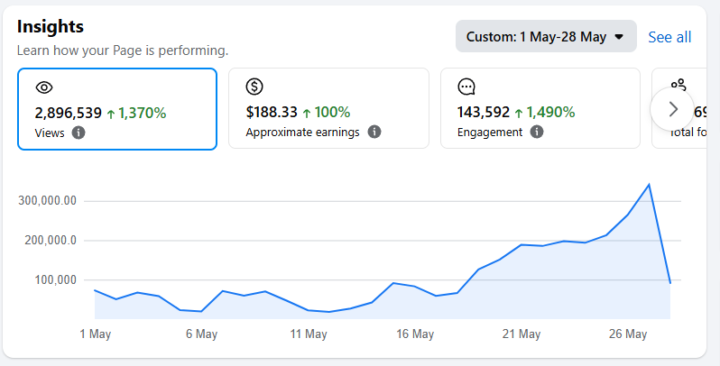Select the Engagement metric card
This screenshot has width=720, height=366.
point(540,108)
